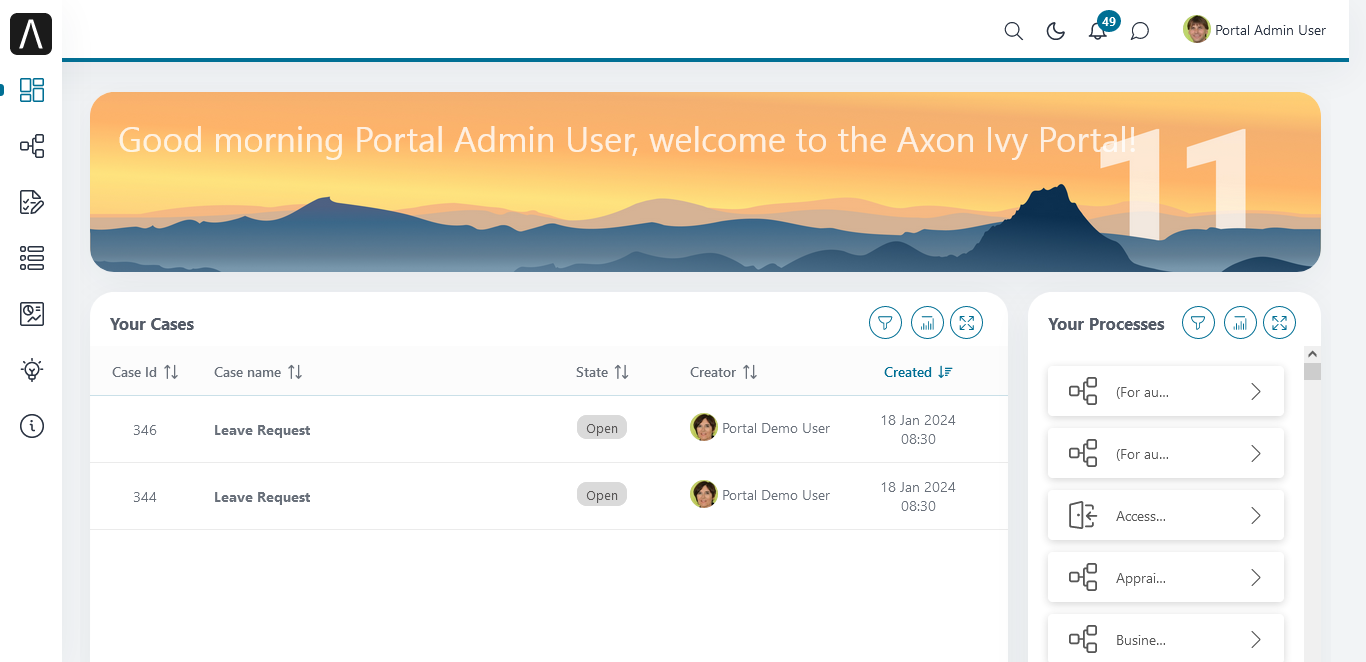Viewport: 1366px width, 662px height.
Task: Click the created date of case 344
Action: click(918, 496)
